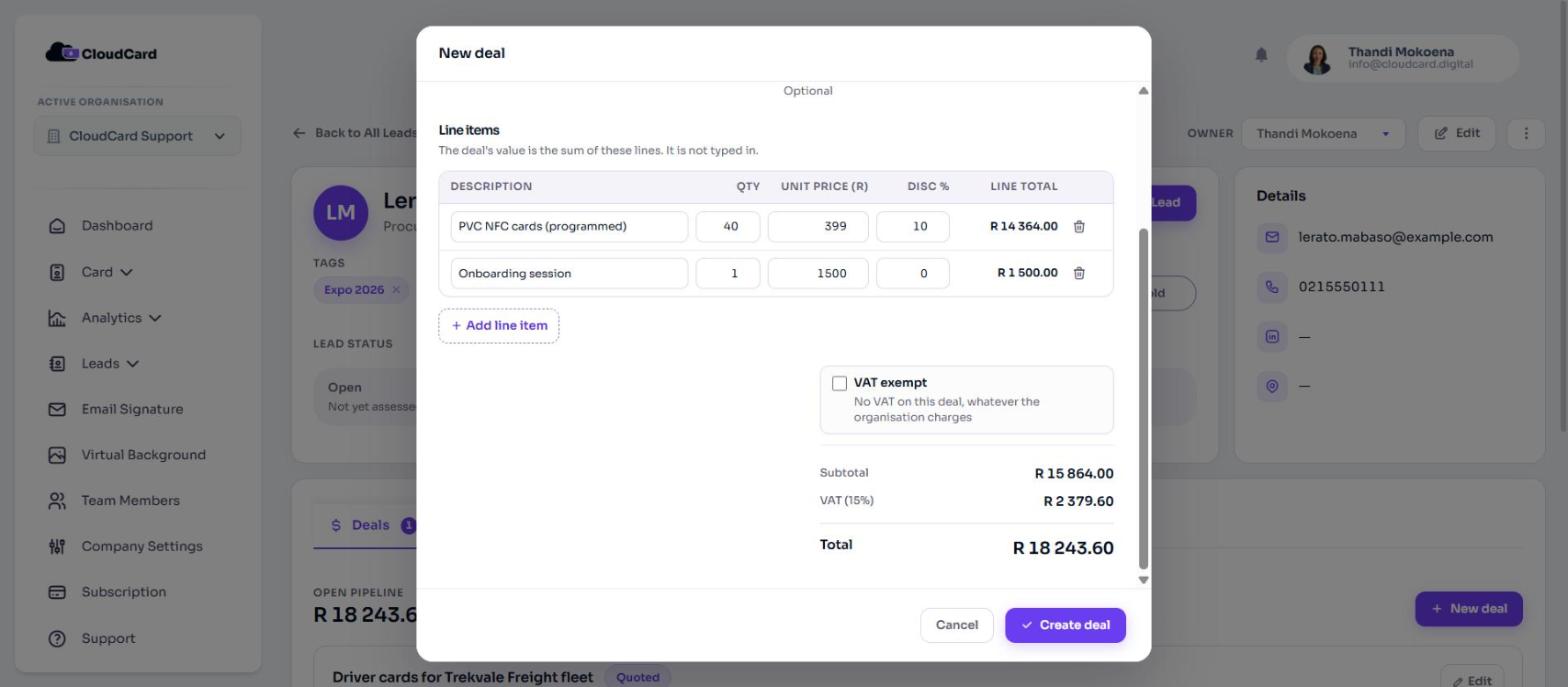Click the R 14 364.00 line total
Image resolution: width=1568 pixels, height=687 pixels.
click(x=1024, y=227)
